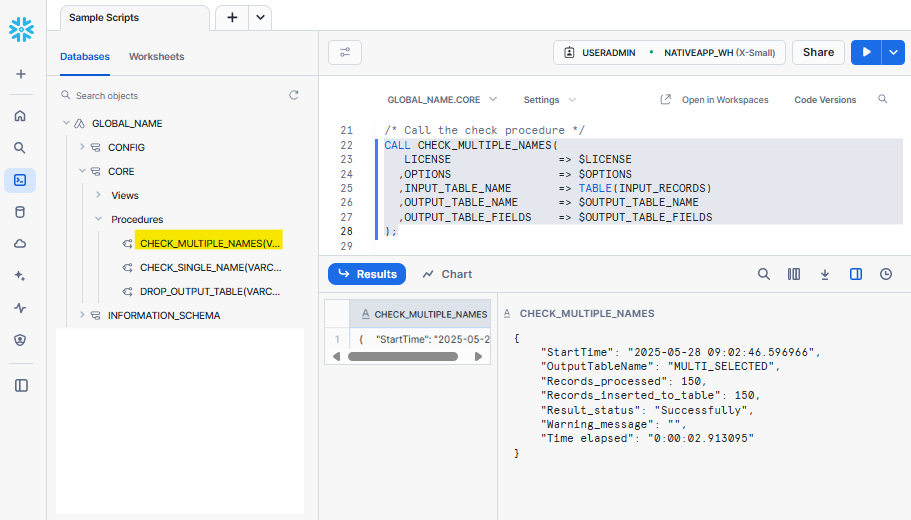Click the results horizontal scrollbar thumb
The width and height of the screenshot is (911, 520).
pyautogui.click(x=403, y=357)
